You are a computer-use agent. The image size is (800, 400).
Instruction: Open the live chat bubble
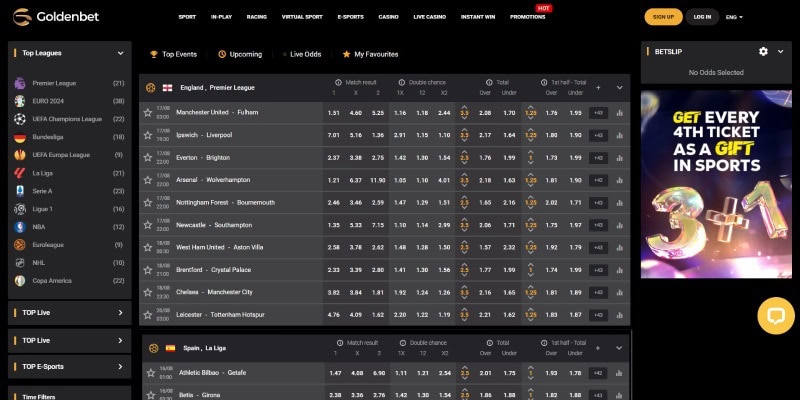click(776, 316)
